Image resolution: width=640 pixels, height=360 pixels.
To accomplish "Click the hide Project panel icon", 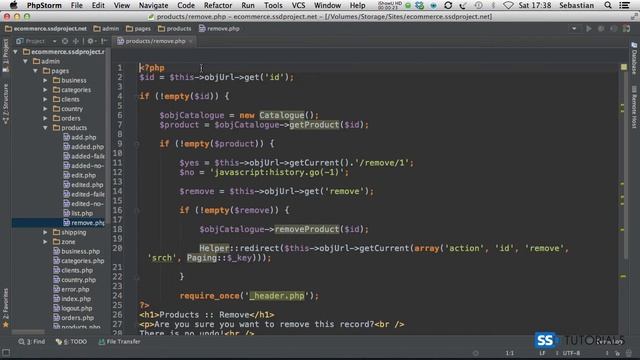I will pyautogui.click(x=104, y=41).
